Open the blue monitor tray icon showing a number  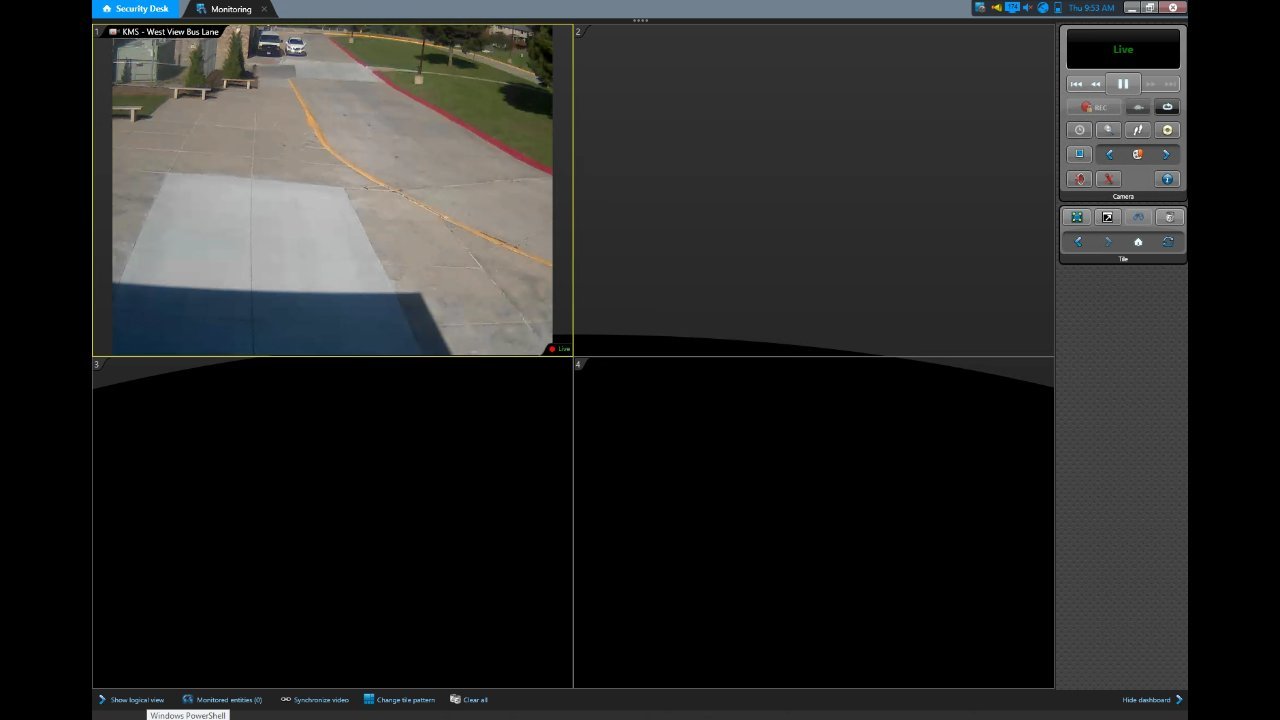[x=1012, y=8]
